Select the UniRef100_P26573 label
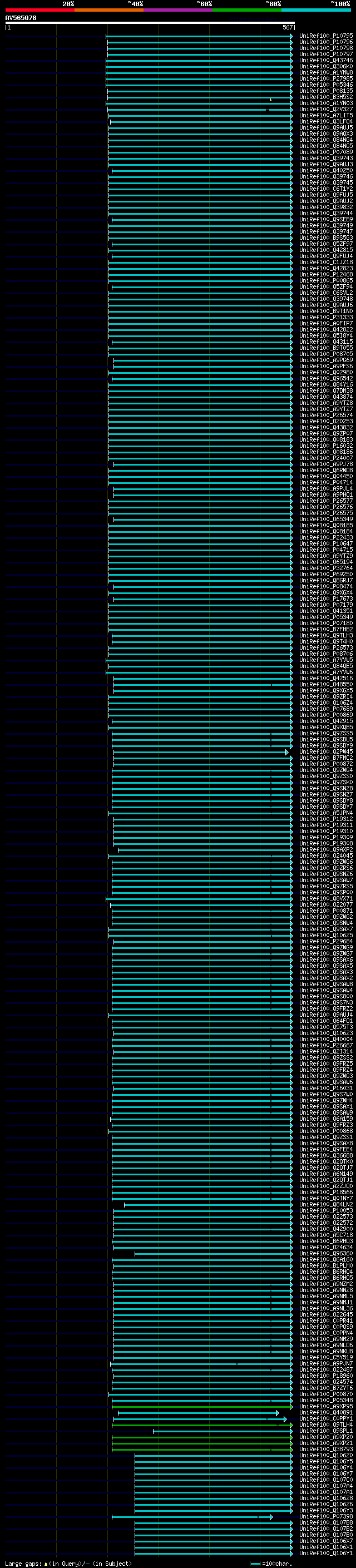356x1568 pixels. click(325, 647)
